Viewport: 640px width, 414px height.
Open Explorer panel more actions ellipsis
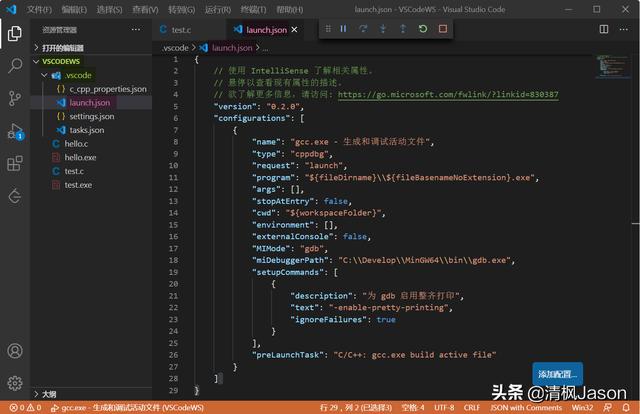pyautogui.click(x=136, y=29)
